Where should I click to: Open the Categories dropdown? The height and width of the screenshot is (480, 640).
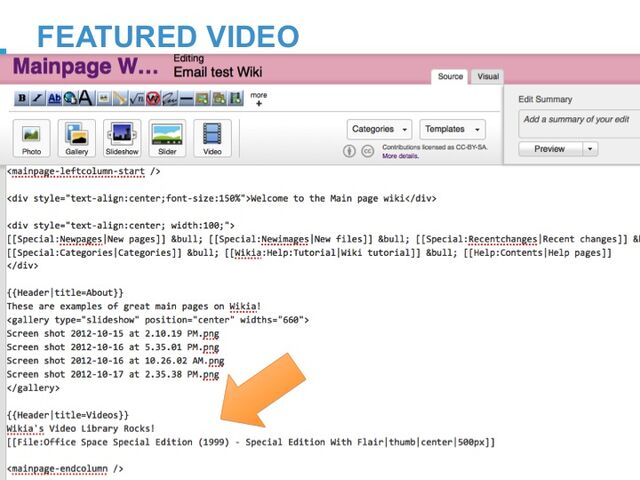tap(380, 129)
